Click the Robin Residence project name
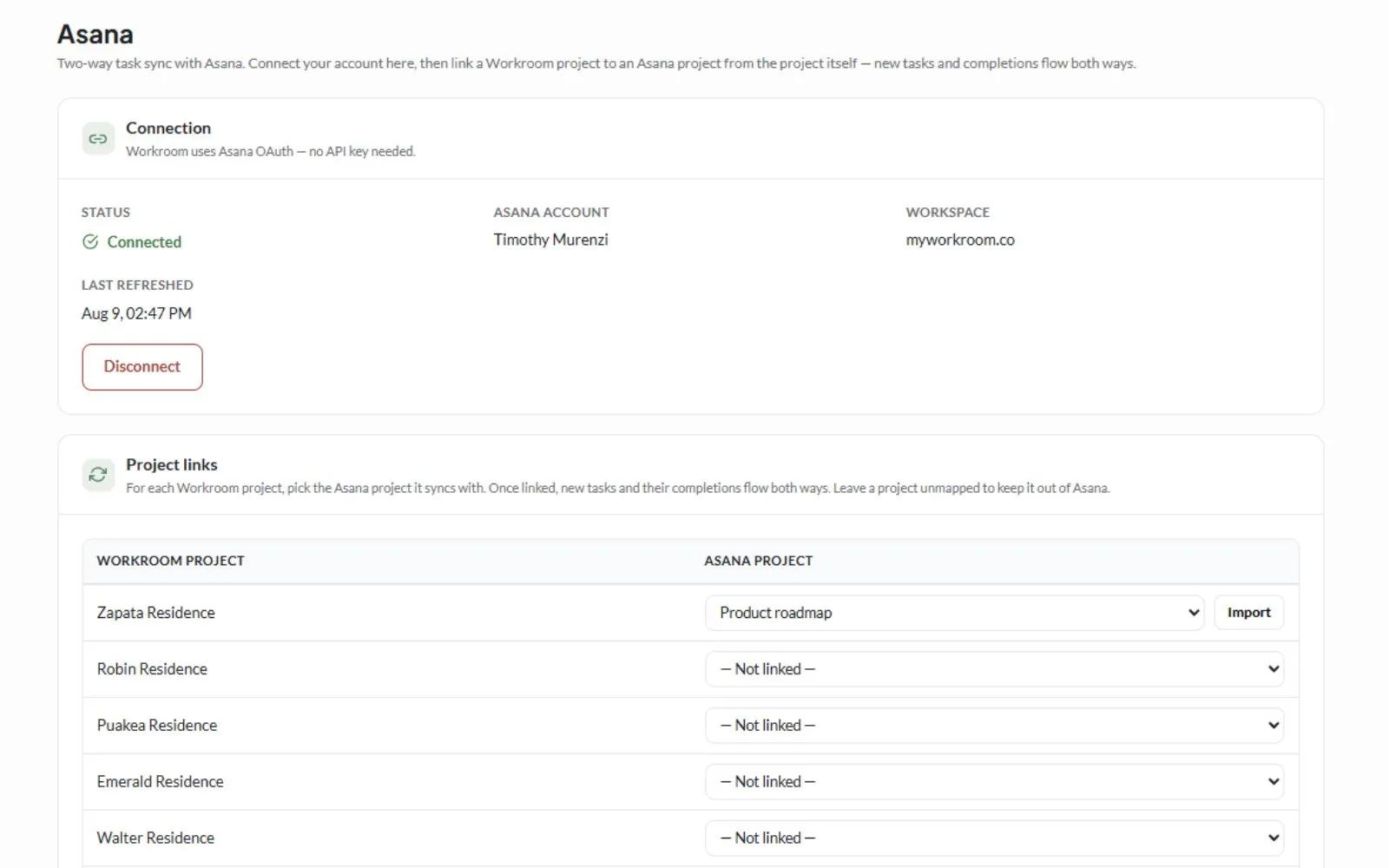 tap(152, 669)
